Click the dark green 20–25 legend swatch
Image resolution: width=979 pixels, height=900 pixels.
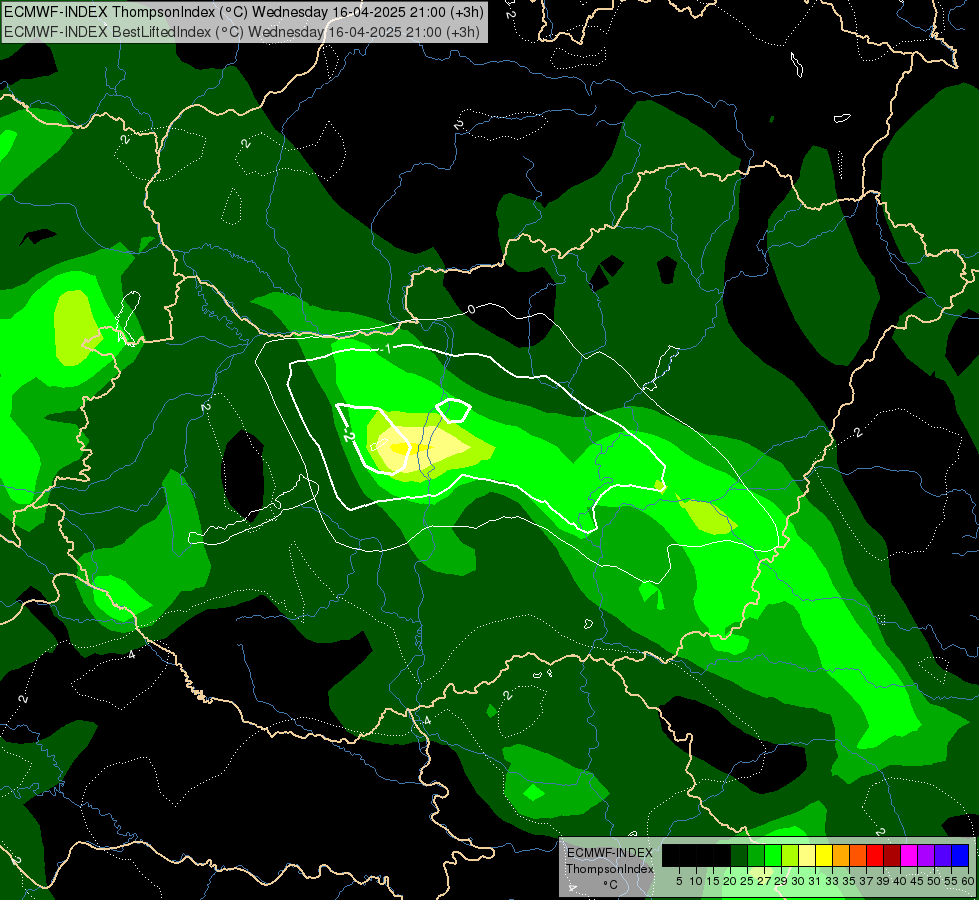coord(739,855)
